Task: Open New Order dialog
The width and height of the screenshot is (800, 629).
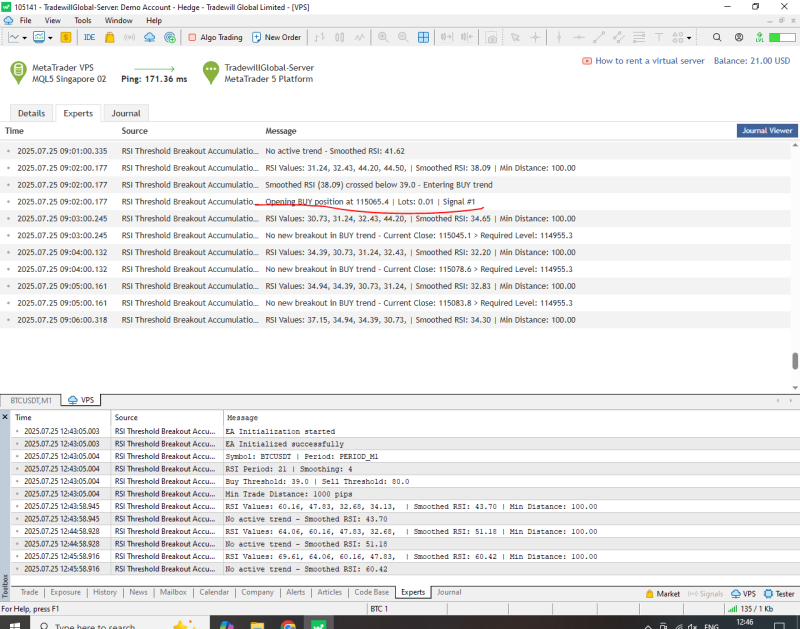Action: [277, 37]
